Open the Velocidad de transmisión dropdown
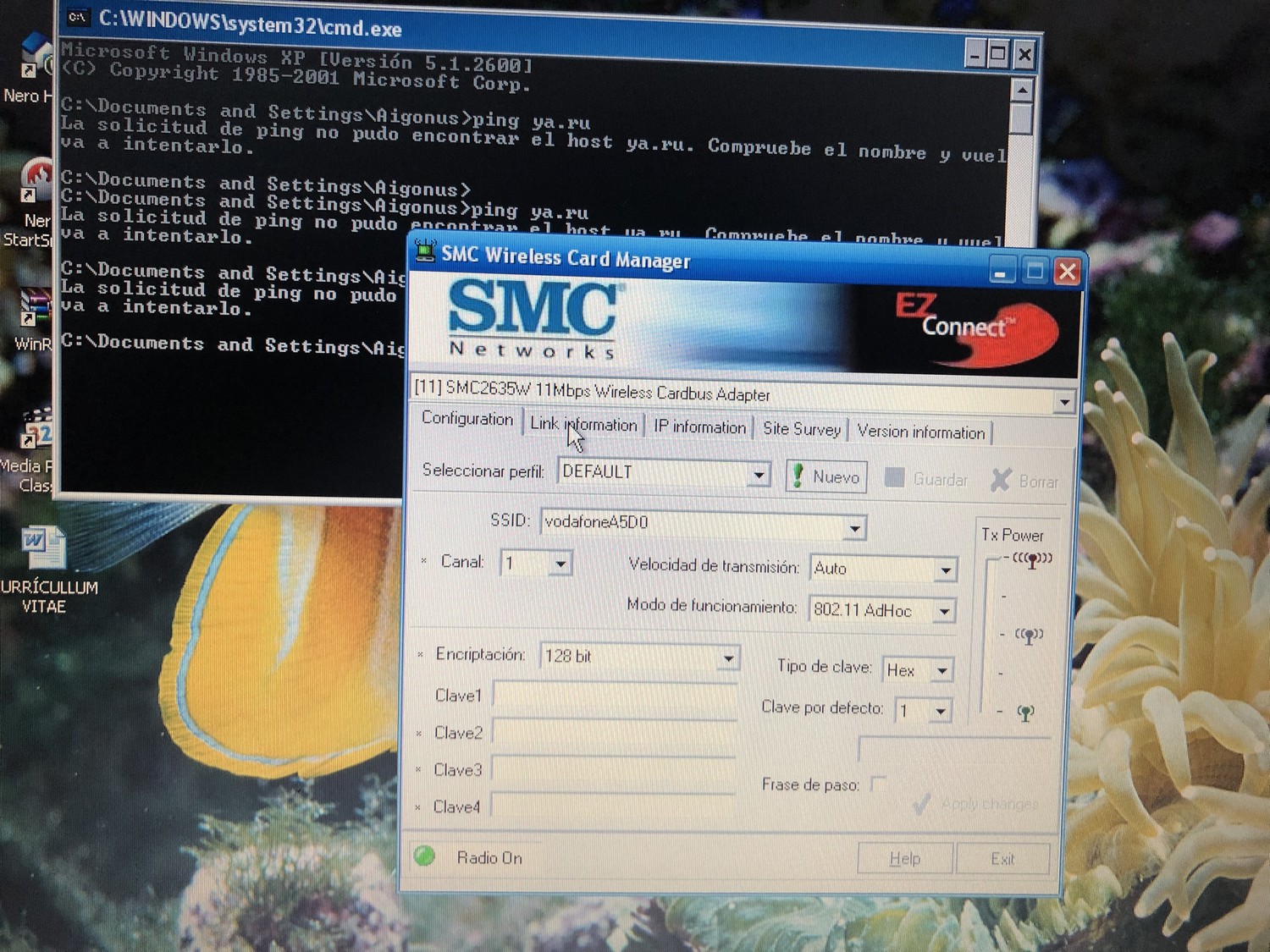The width and height of the screenshot is (1270, 952). (x=946, y=570)
